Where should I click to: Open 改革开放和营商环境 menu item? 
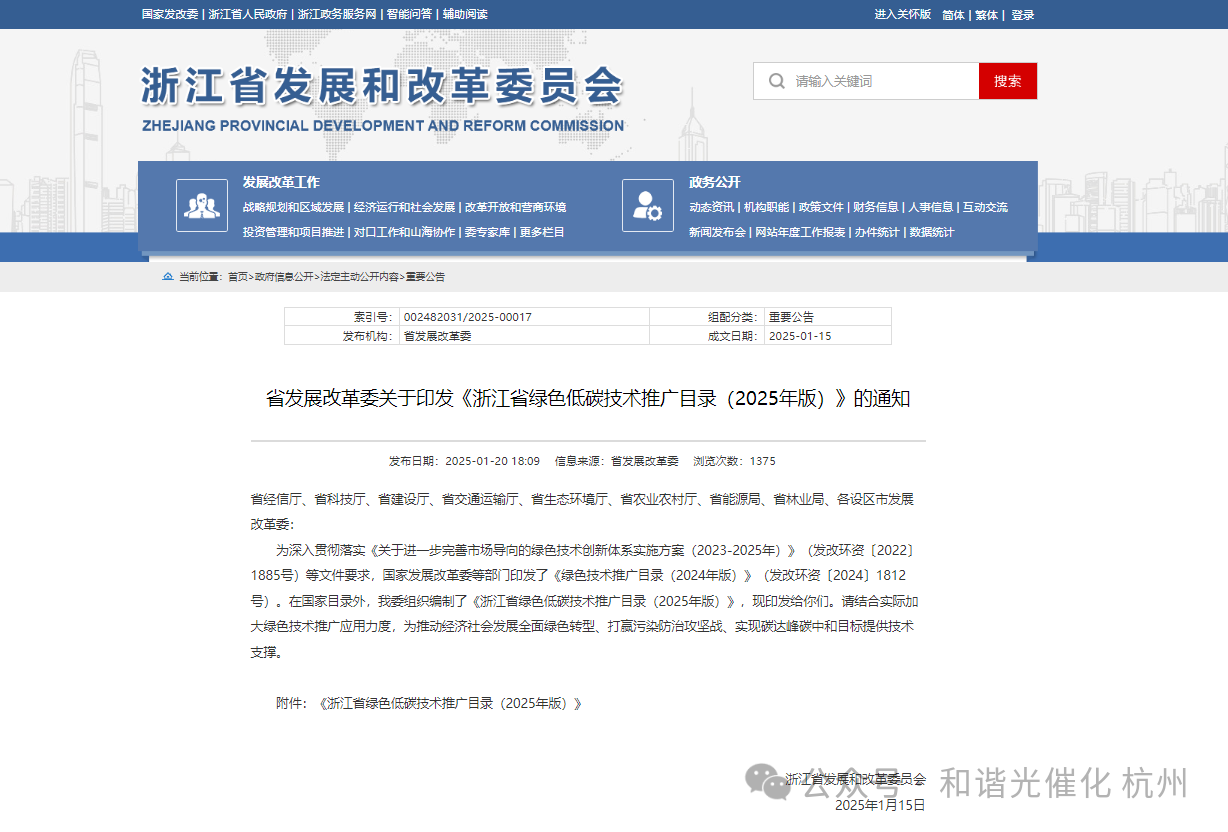tap(515, 207)
